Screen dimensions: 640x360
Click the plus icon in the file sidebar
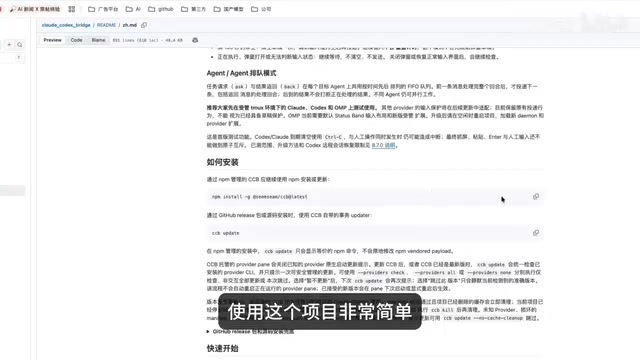[9, 44]
